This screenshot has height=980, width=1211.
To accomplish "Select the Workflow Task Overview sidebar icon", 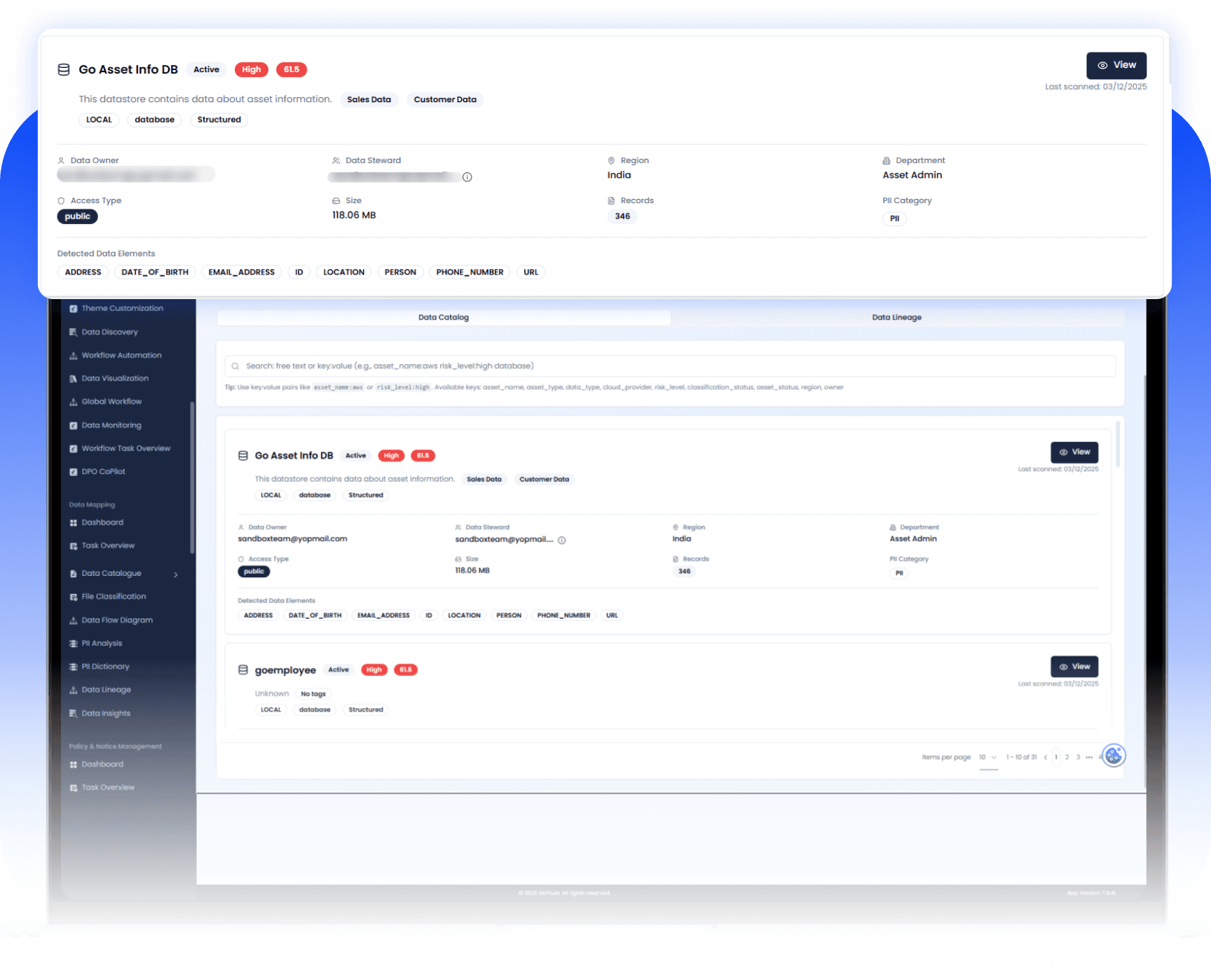I will pyautogui.click(x=74, y=449).
